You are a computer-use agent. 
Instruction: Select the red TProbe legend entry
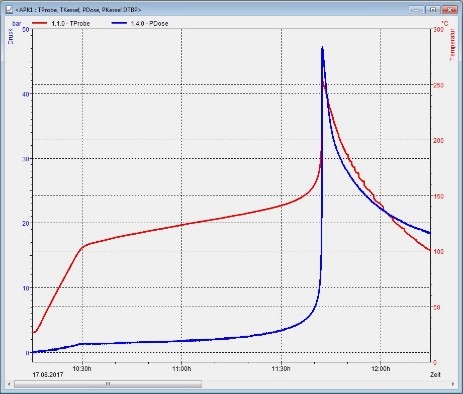point(61,23)
